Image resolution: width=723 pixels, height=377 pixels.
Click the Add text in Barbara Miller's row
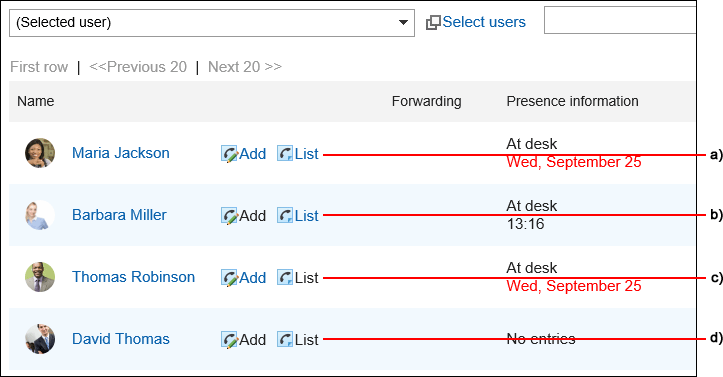[x=253, y=216]
